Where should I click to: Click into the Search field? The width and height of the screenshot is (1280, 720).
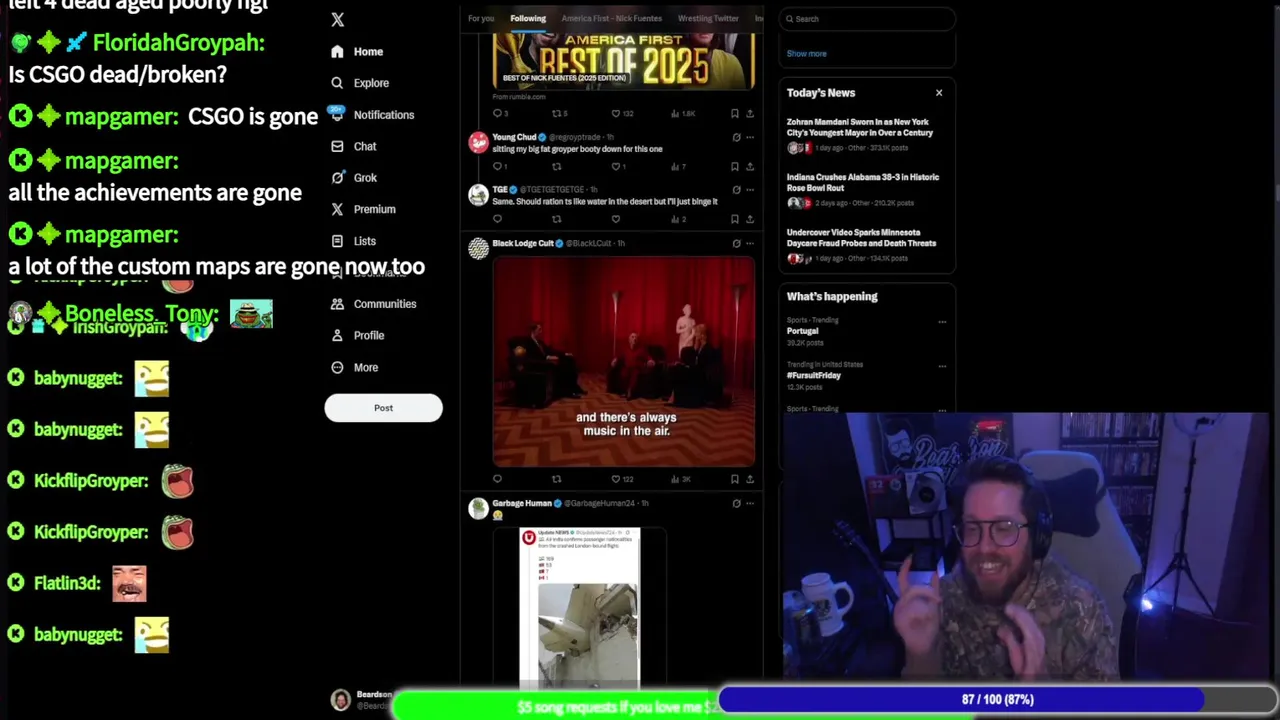pos(867,19)
